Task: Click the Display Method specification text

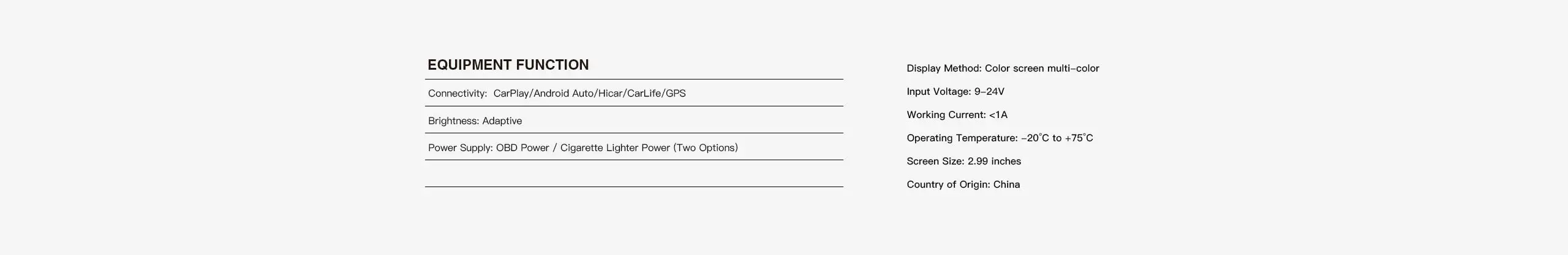Action: (x=1003, y=68)
